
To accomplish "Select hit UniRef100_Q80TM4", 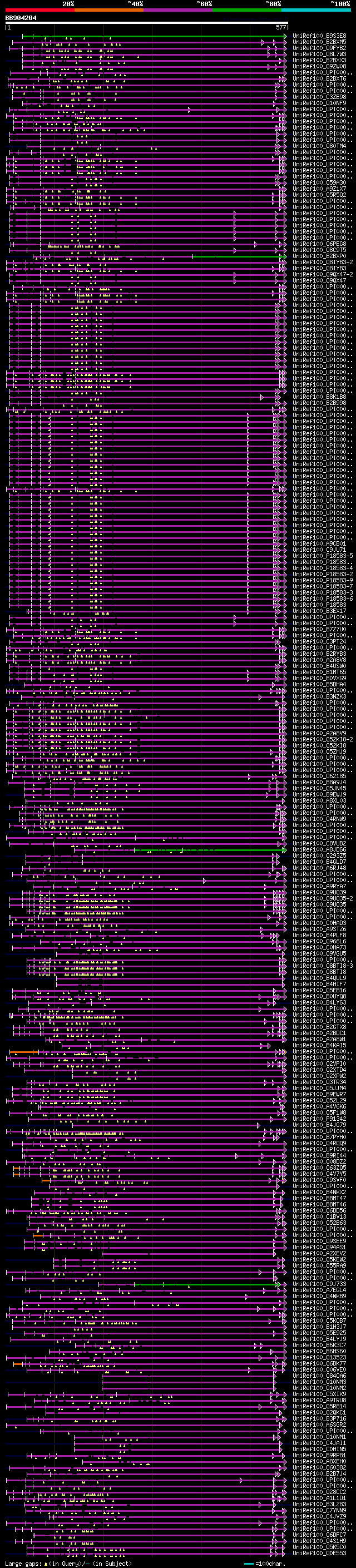I will click(319, 146).
